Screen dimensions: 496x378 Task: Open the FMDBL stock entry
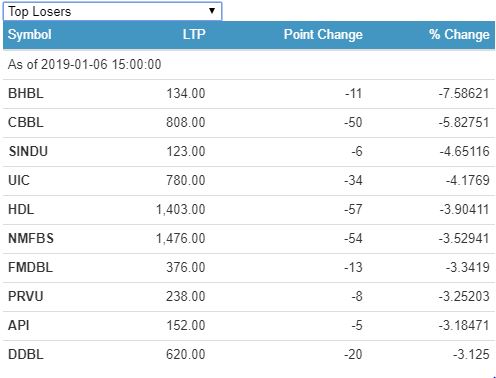pyautogui.click(x=31, y=267)
